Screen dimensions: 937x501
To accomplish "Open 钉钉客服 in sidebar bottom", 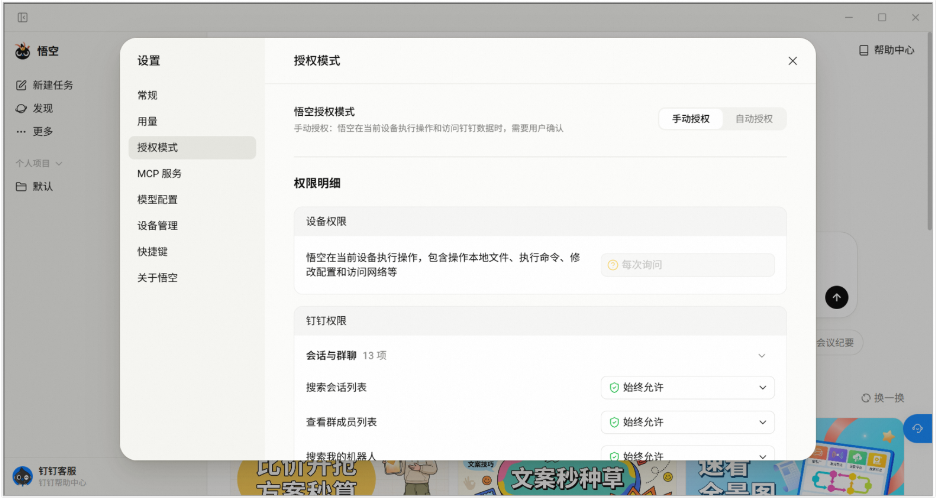I will 50,476.
